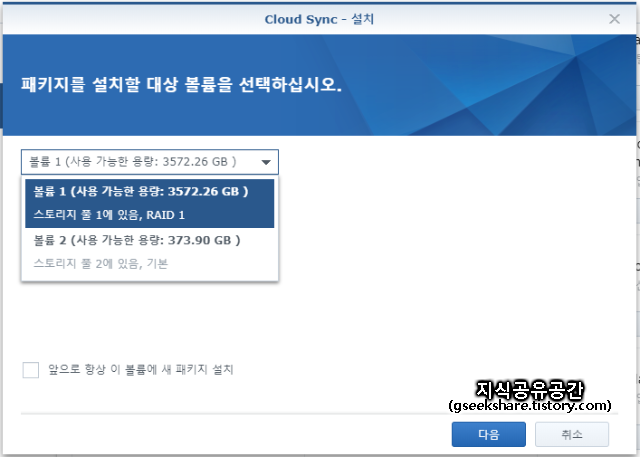Click the 스토리지 풀 2에 있음, 기본 text
Image resolution: width=640 pixels, height=457 pixels.
tap(100, 264)
